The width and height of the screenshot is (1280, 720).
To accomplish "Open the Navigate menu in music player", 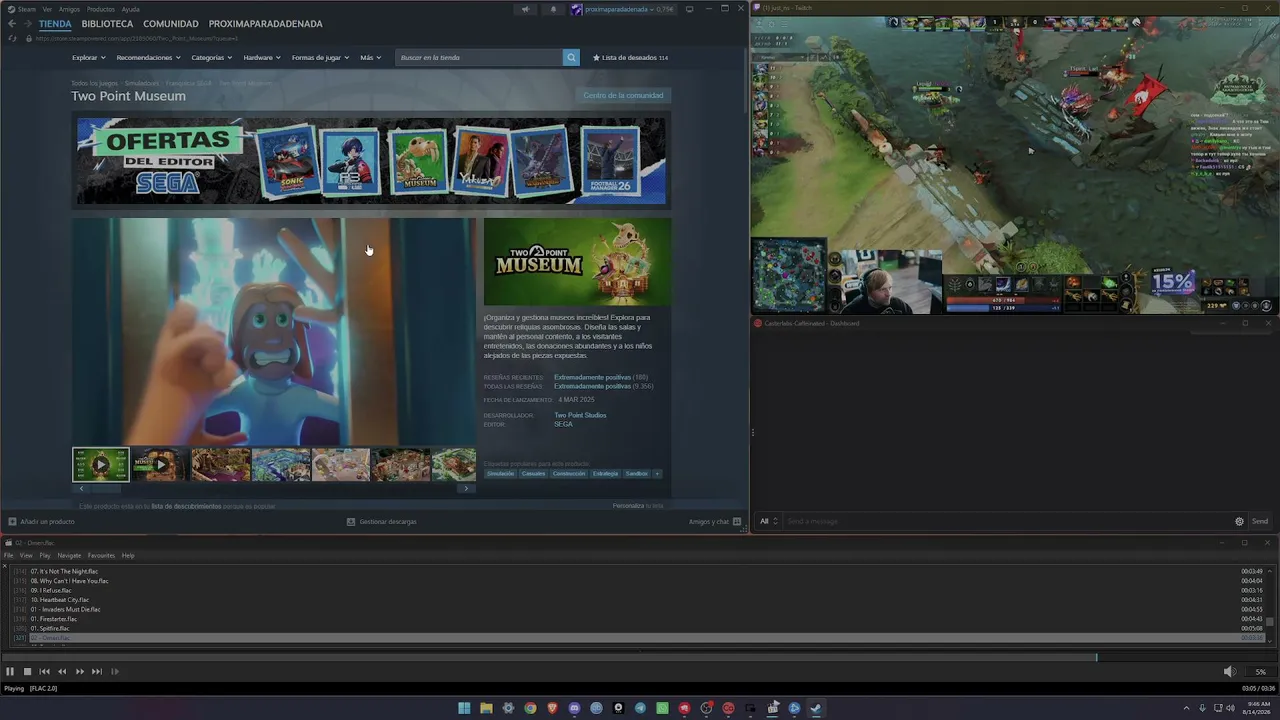I will (69, 556).
